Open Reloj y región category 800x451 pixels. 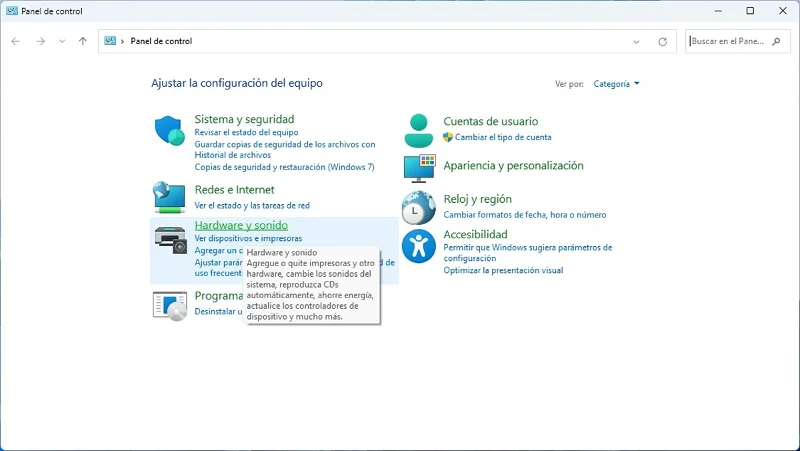[x=478, y=199]
